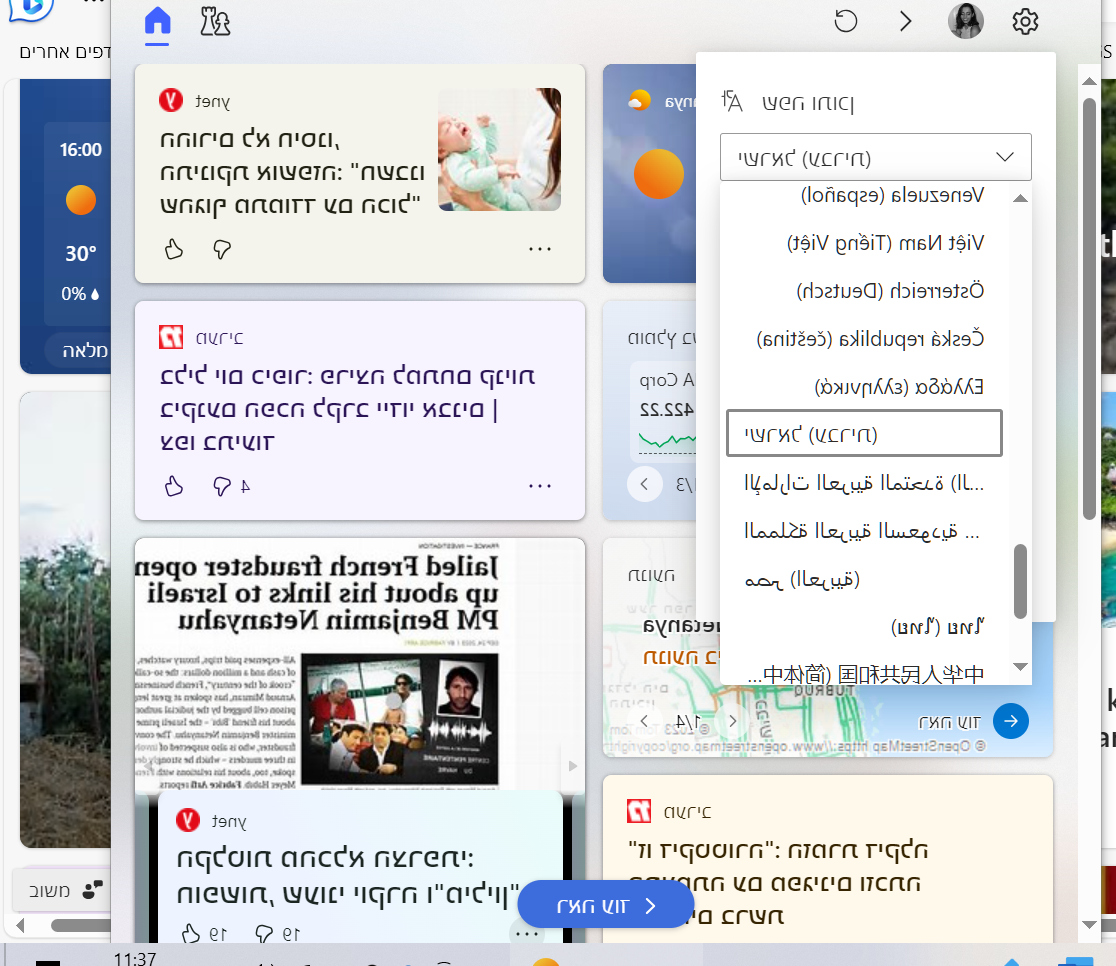Open the interests icon next to Home

pyautogui.click(x=213, y=21)
